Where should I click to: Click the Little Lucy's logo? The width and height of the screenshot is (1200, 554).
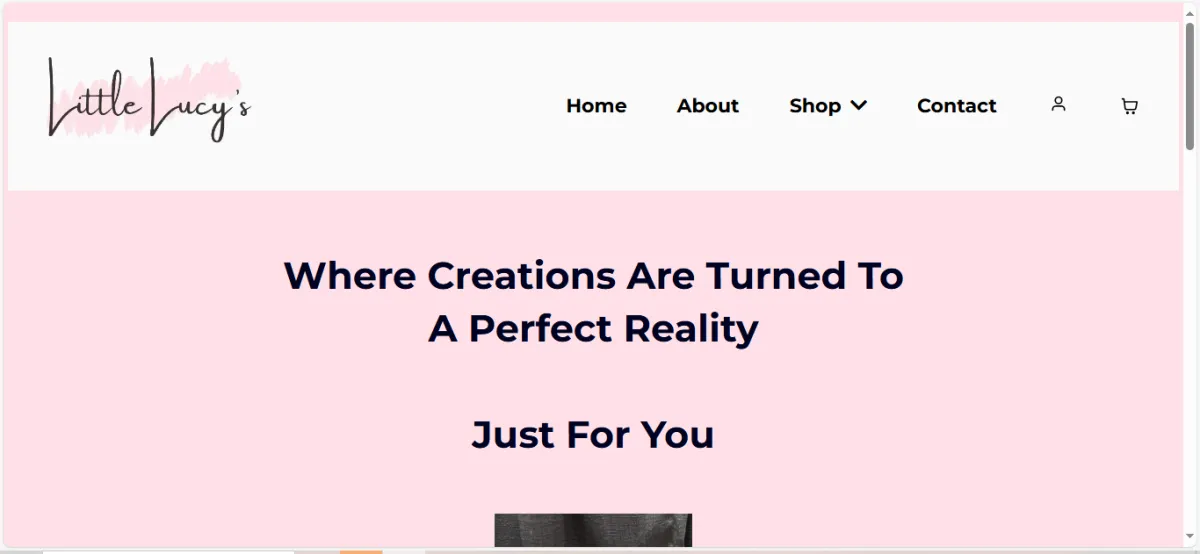point(149,99)
